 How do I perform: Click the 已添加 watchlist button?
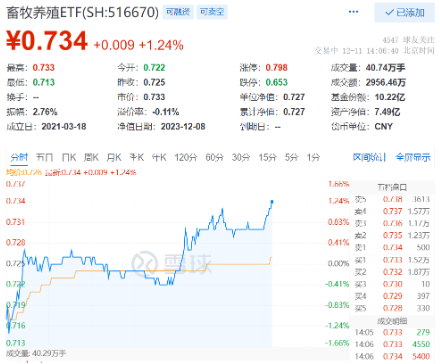coord(404,13)
